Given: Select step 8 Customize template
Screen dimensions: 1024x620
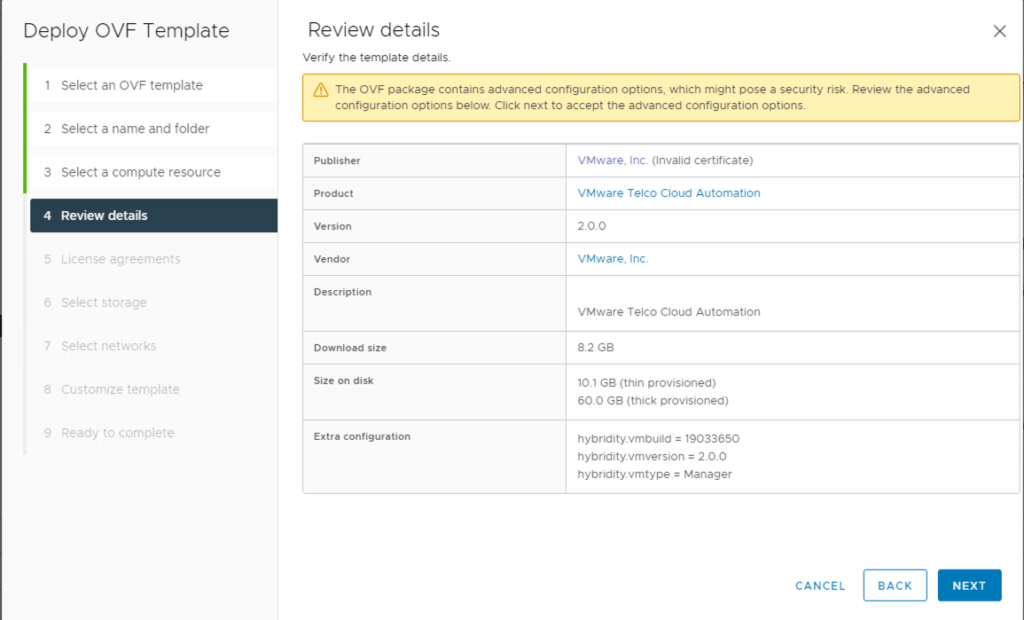Looking at the screenshot, I should (153, 389).
